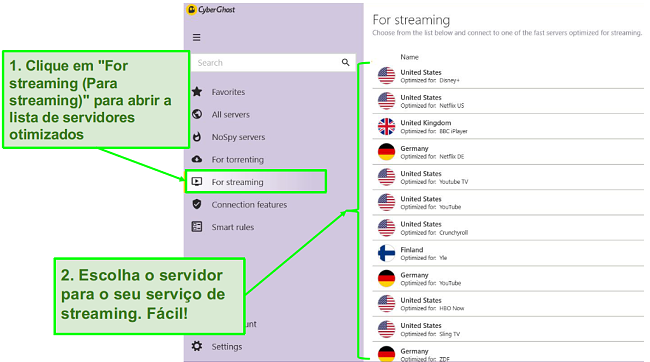Click the Connection features shield icon

click(x=197, y=204)
